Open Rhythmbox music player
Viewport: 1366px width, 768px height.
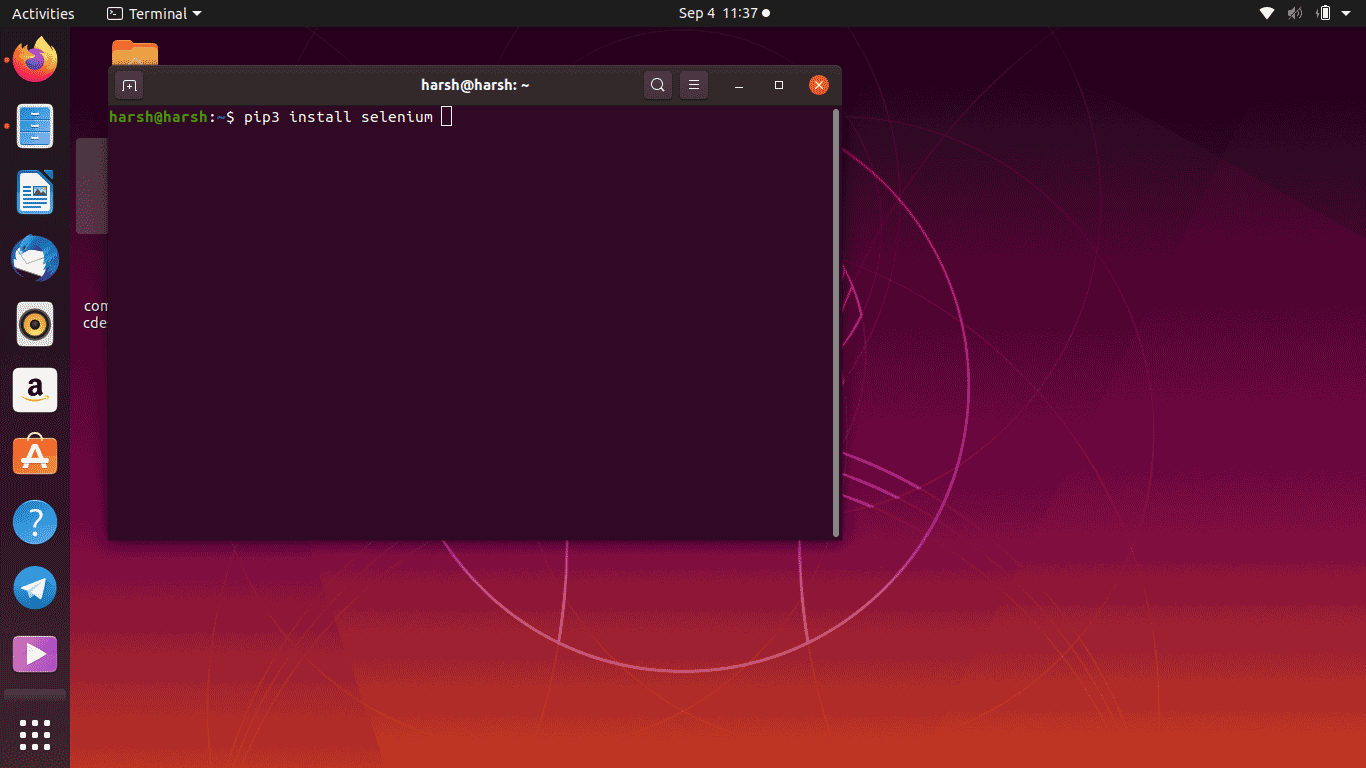point(35,324)
